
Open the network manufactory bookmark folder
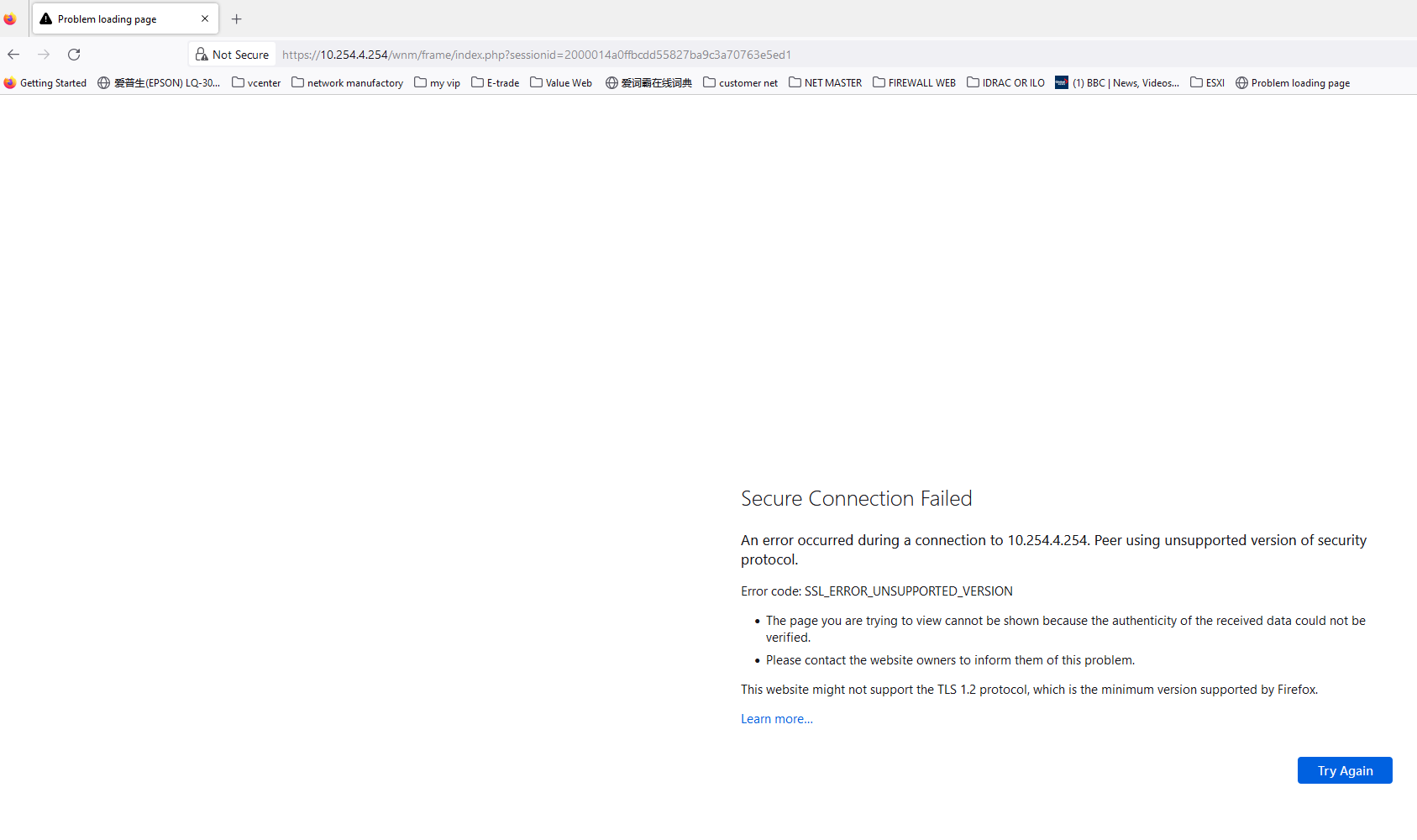(x=347, y=83)
